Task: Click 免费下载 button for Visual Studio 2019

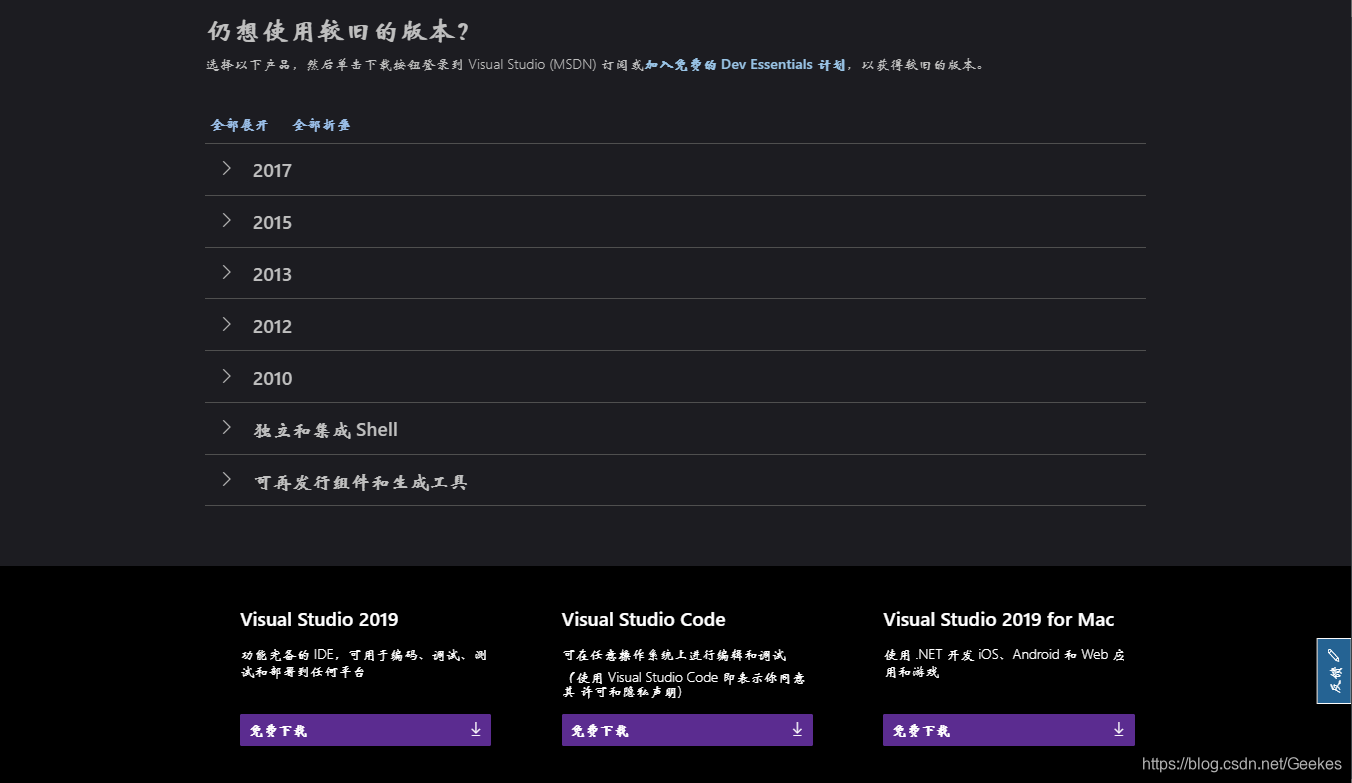Action: coord(365,730)
